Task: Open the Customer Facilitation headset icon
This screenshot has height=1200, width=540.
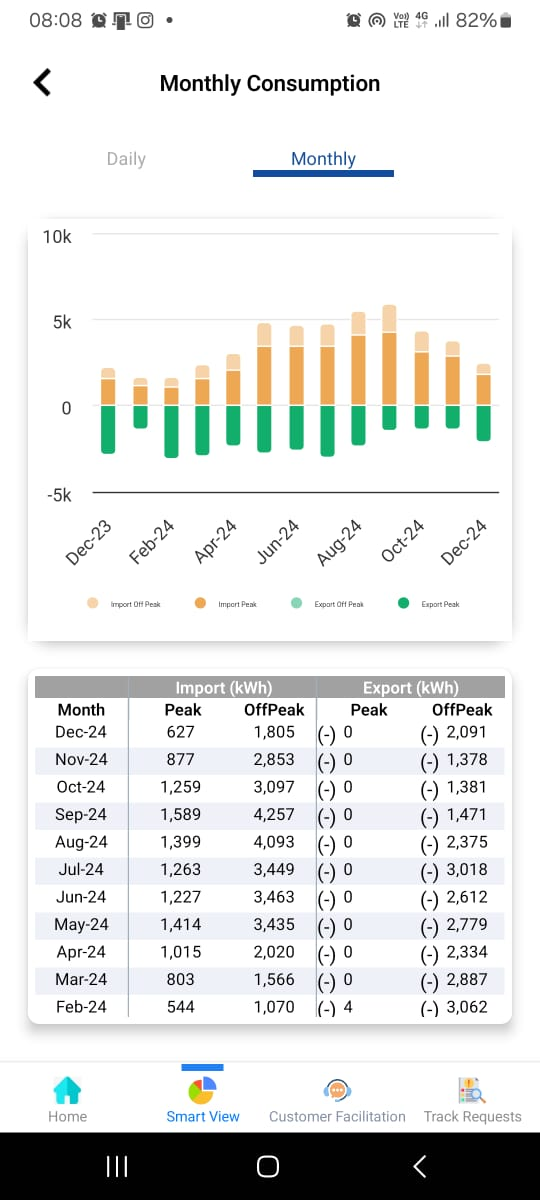Action: (337, 1090)
